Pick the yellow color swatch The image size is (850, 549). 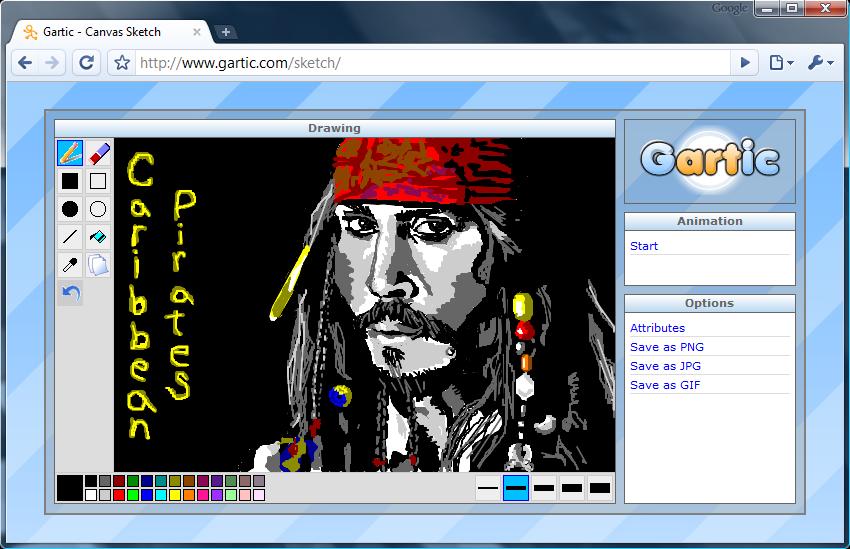point(175,495)
